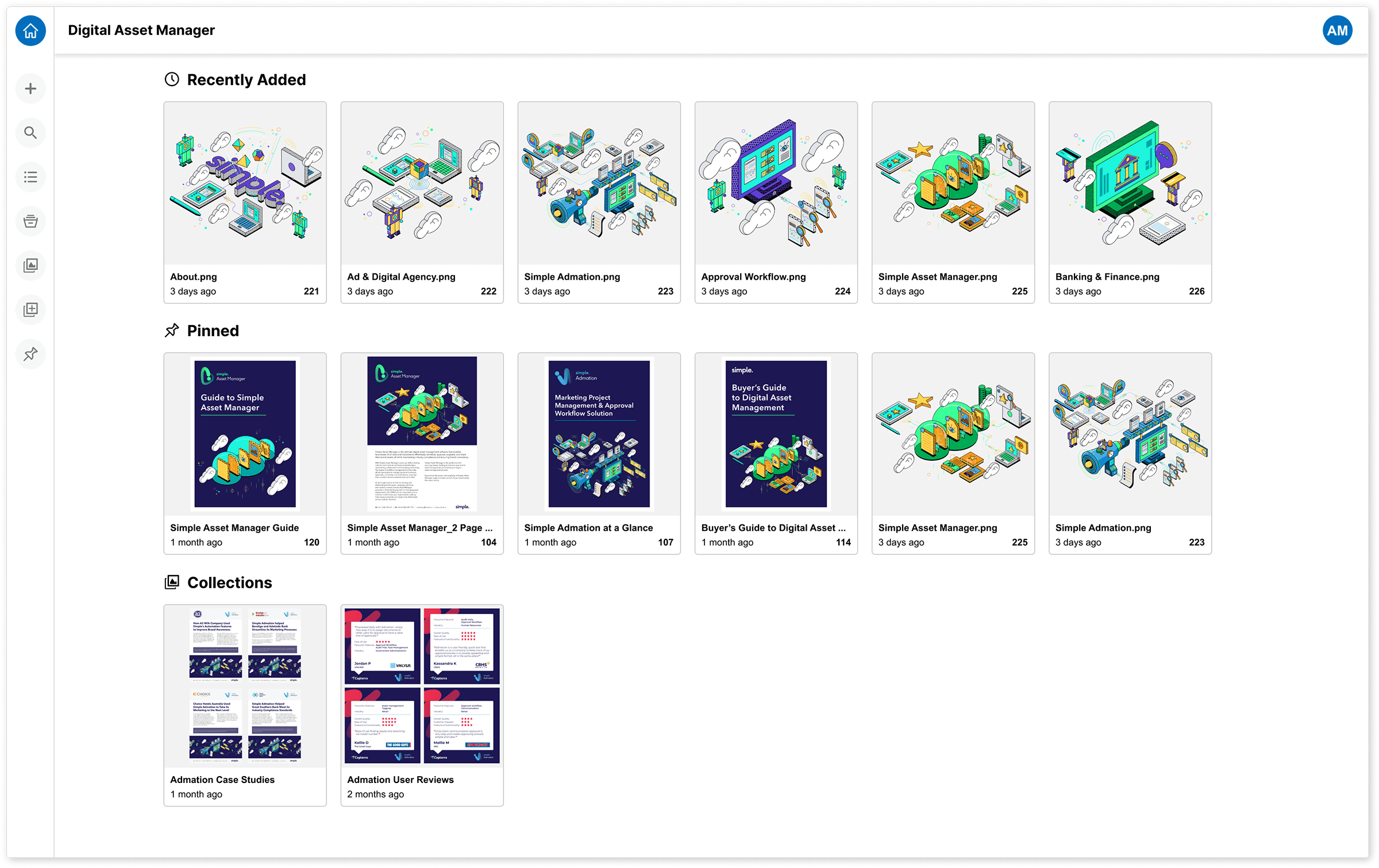Open the Collections image icon in sidebar

pyautogui.click(x=30, y=265)
